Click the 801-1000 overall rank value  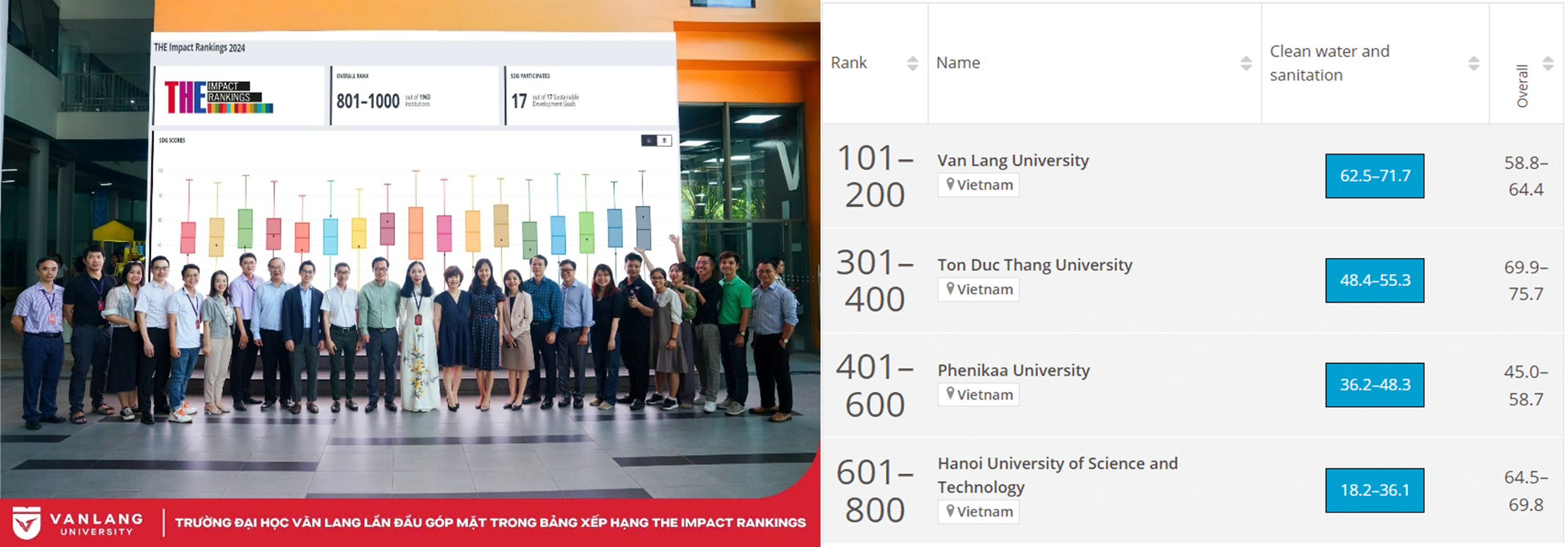(367, 101)
